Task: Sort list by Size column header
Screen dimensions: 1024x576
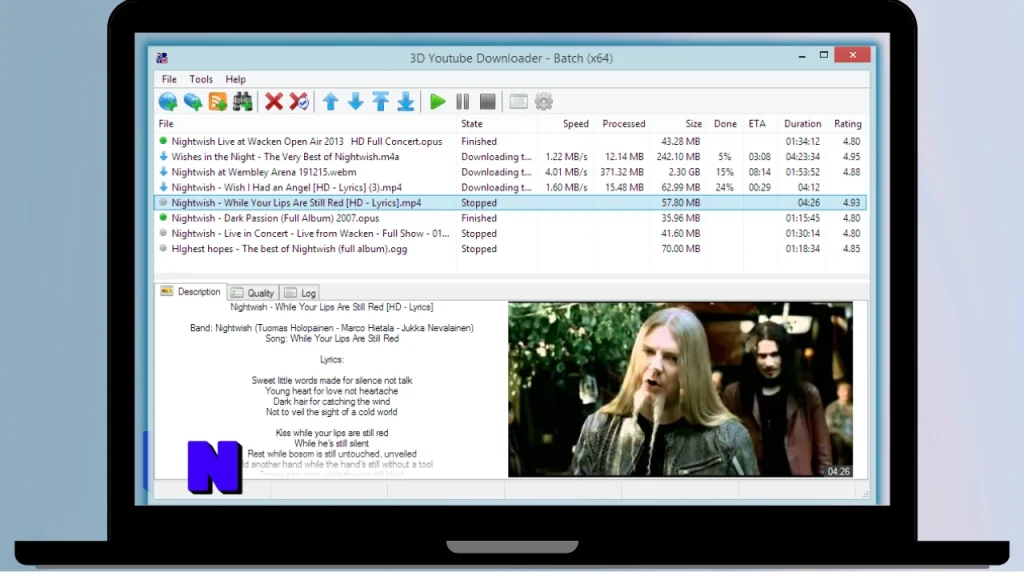Action: (694, 123)
